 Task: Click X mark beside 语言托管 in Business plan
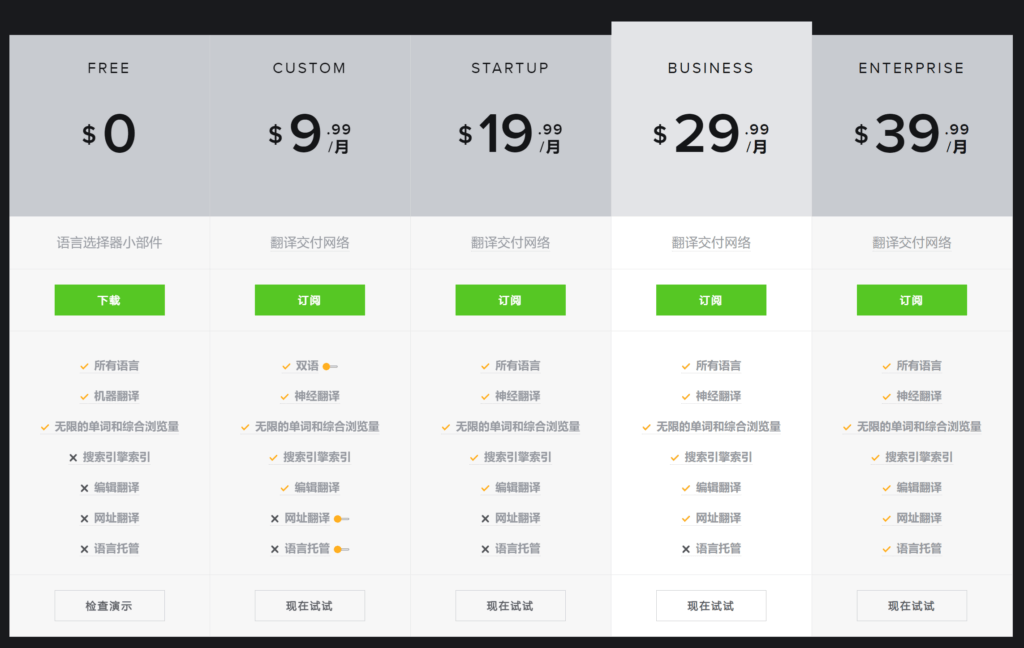click(x=686, y=549)
